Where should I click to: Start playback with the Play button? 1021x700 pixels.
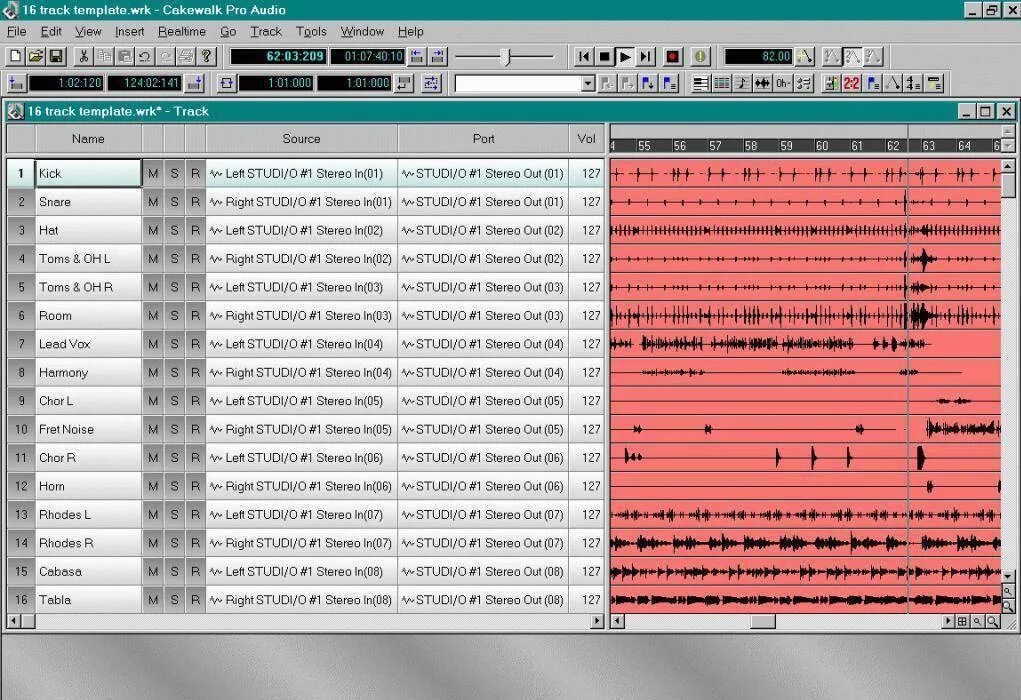coord(624,56)
